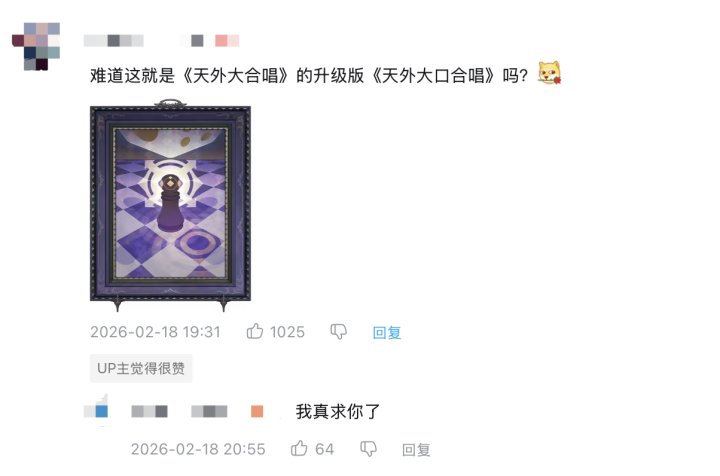This screenshot has width=720, height=476.
Task: Click the 2026-02-18 19:31 timestamp
Action: (x=155, y=332)
